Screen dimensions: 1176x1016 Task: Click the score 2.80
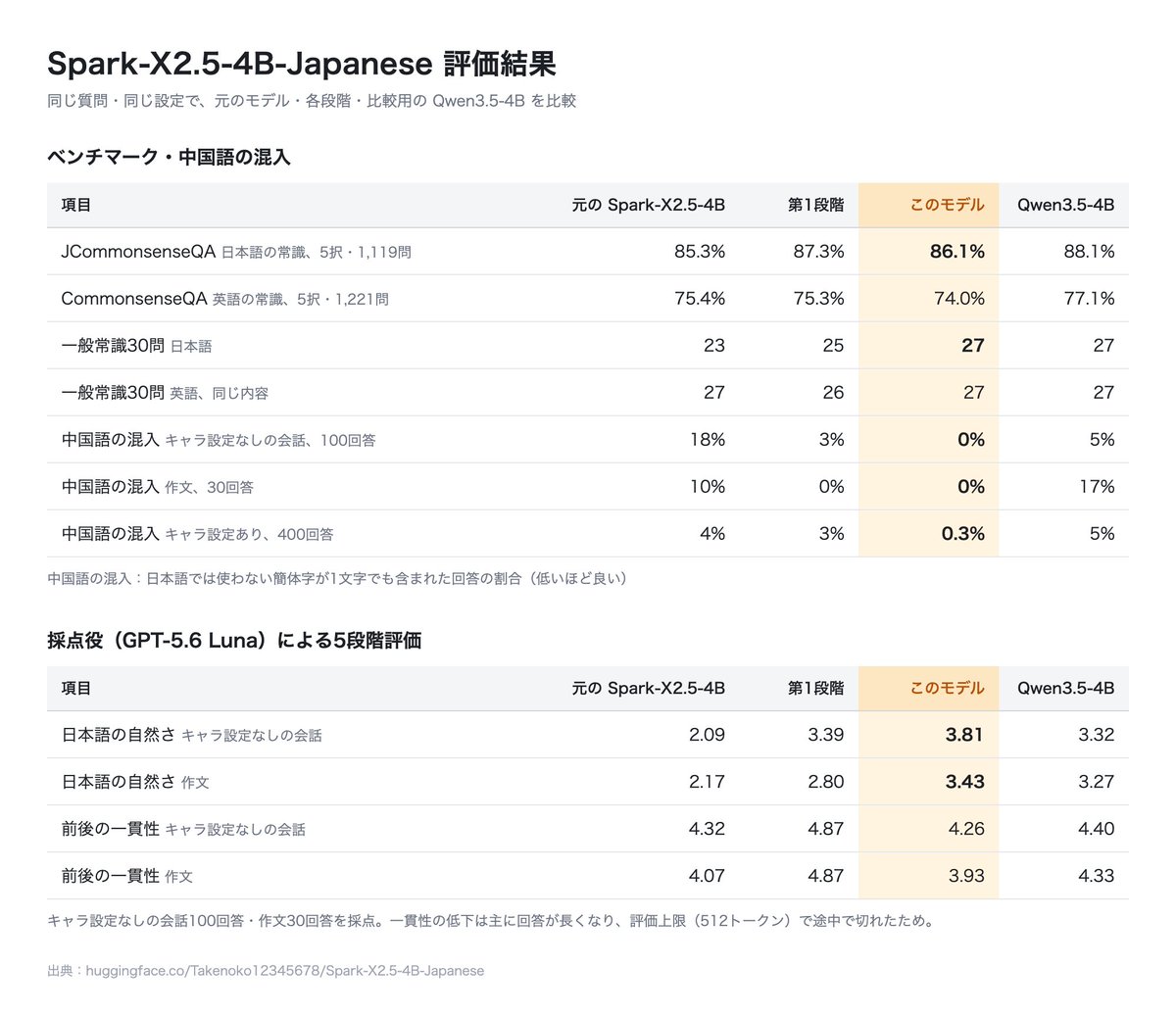coord(826,782)
